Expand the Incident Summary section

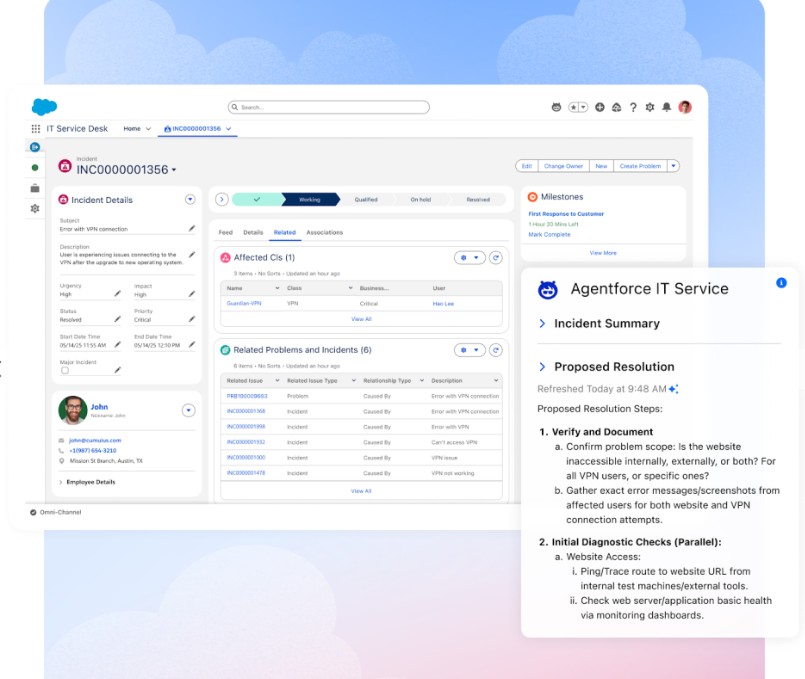pos(542,324)
